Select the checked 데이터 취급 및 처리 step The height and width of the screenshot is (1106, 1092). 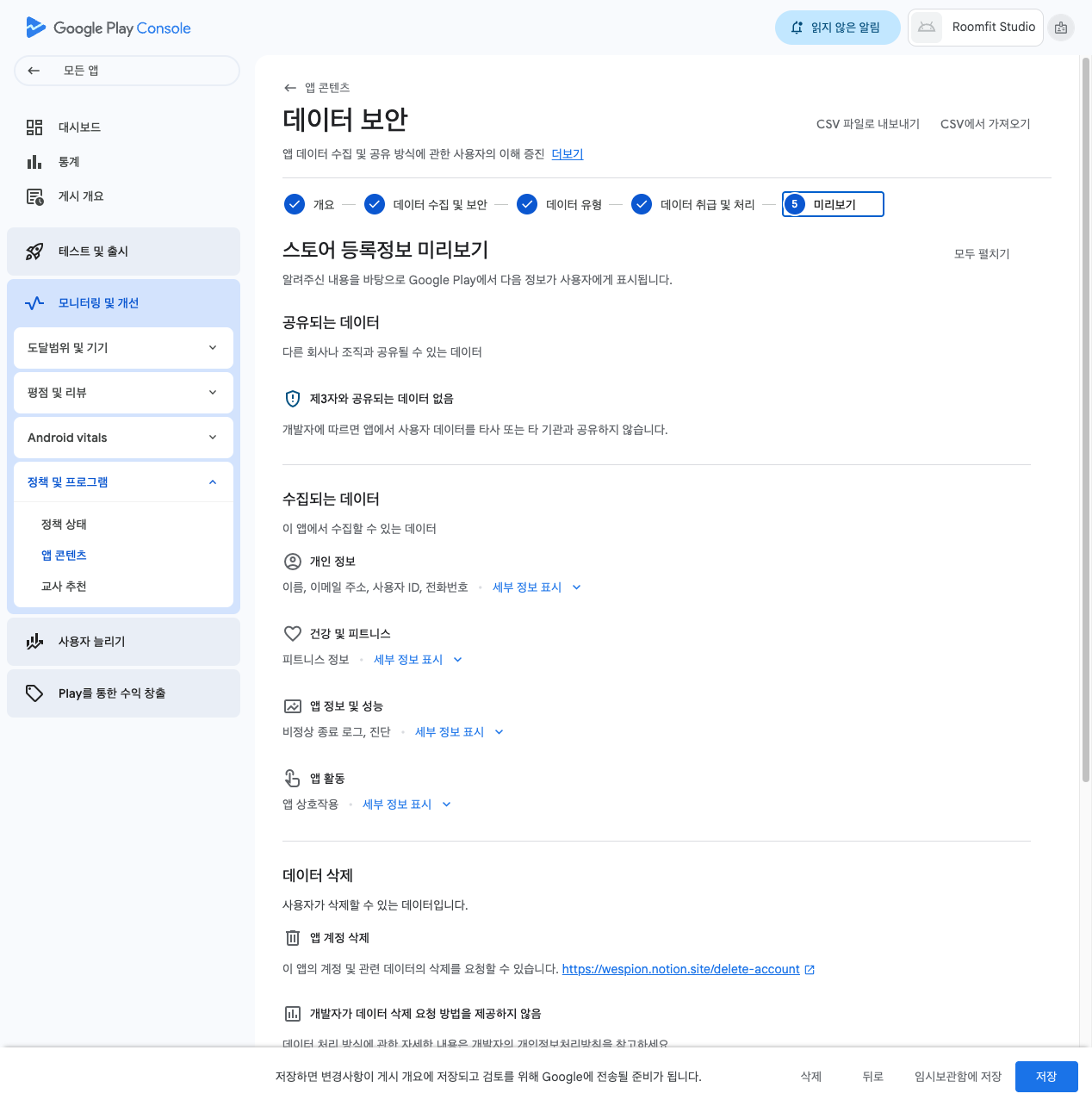(642, 204)
